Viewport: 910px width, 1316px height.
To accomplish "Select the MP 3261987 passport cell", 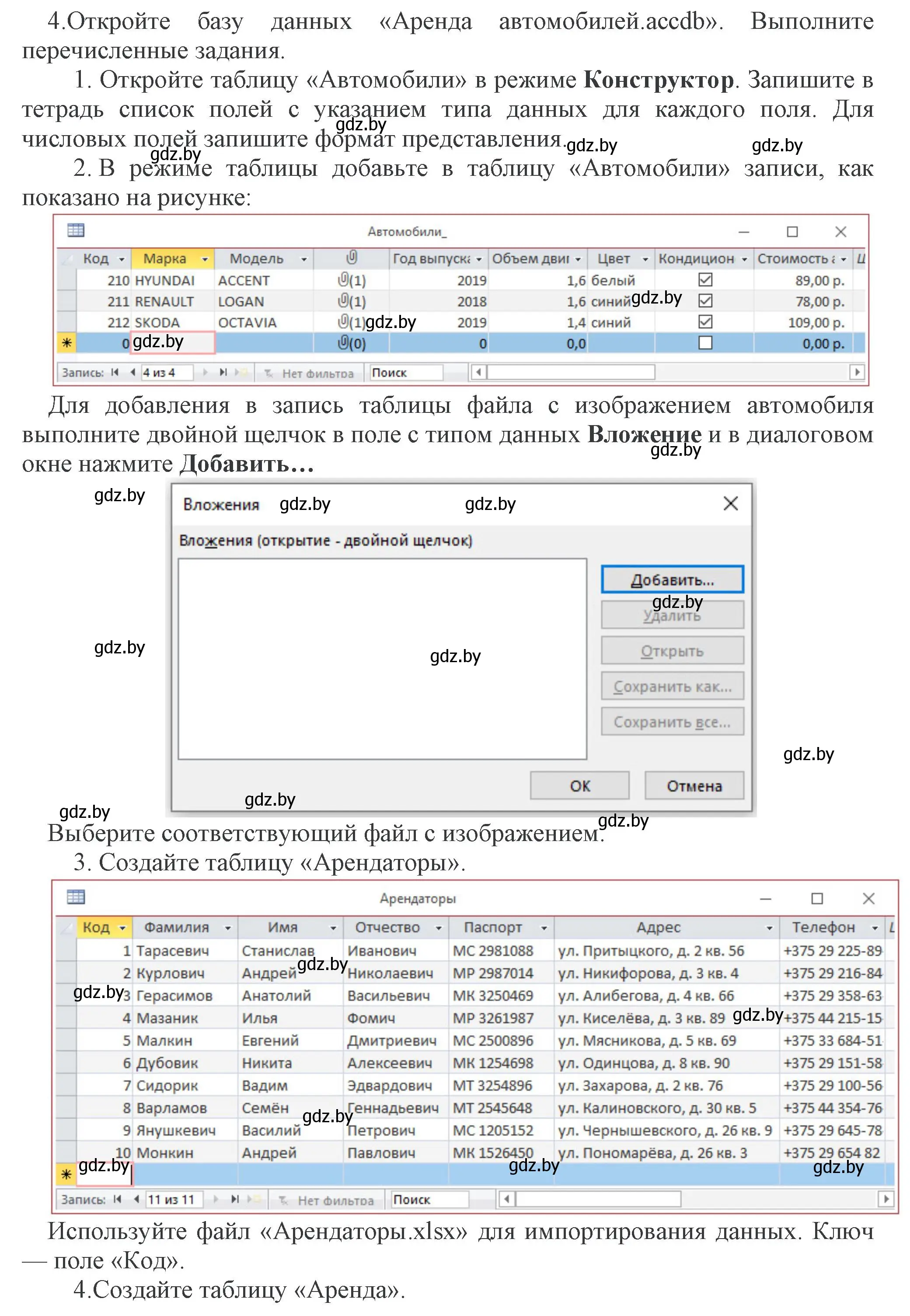I will point(501,1018).
